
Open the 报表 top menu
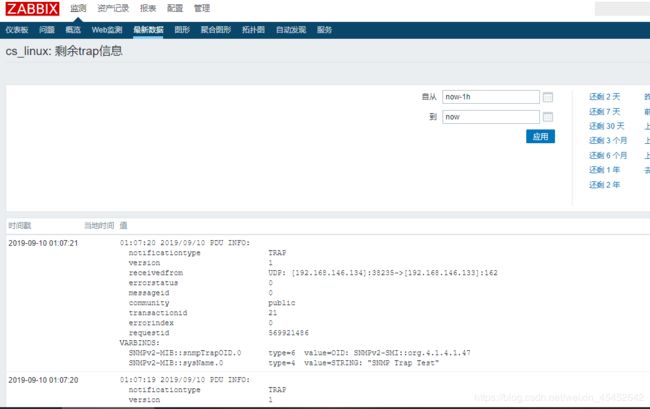148,8
